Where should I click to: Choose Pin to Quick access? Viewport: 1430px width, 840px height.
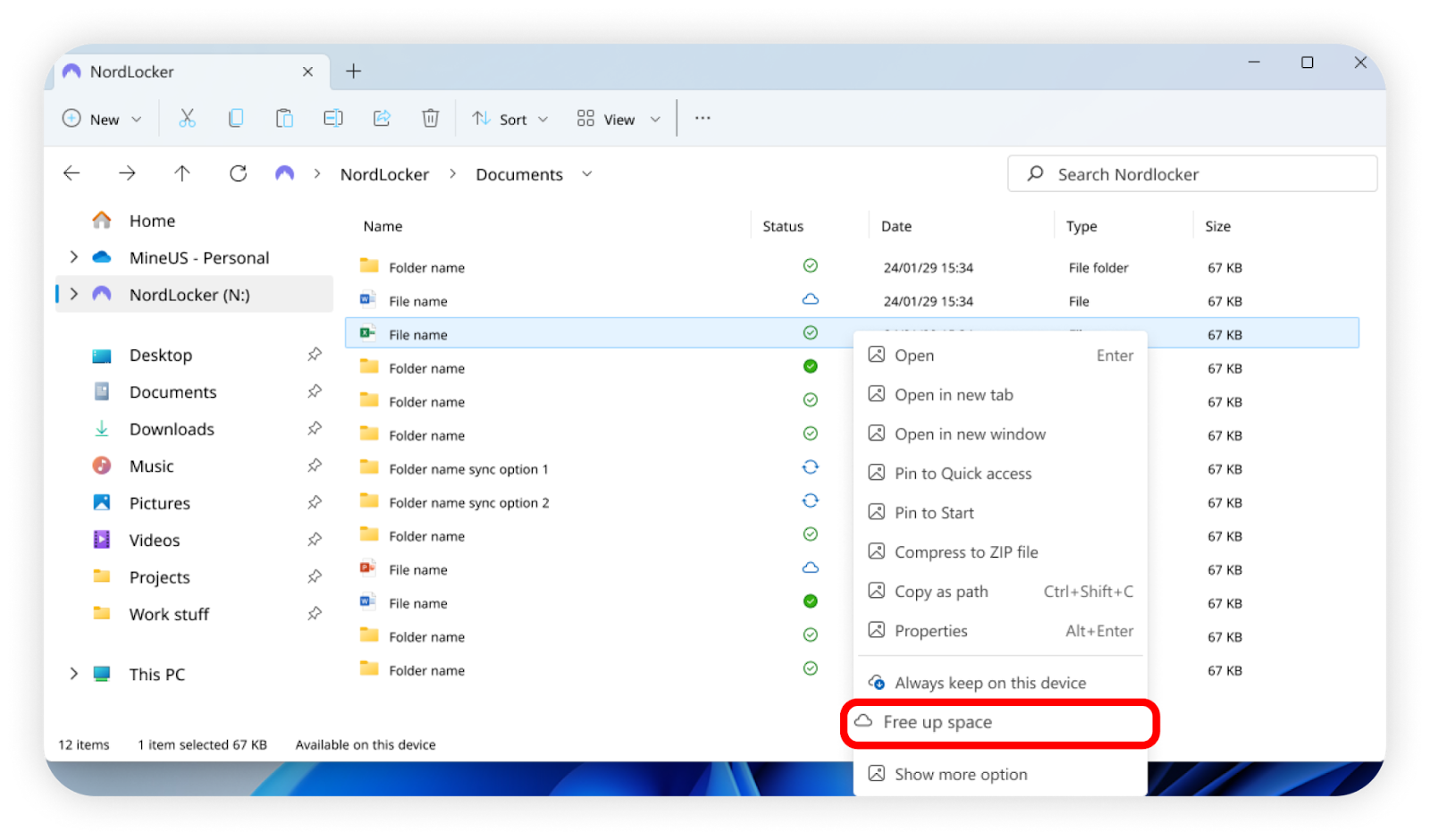[1000, 473]
